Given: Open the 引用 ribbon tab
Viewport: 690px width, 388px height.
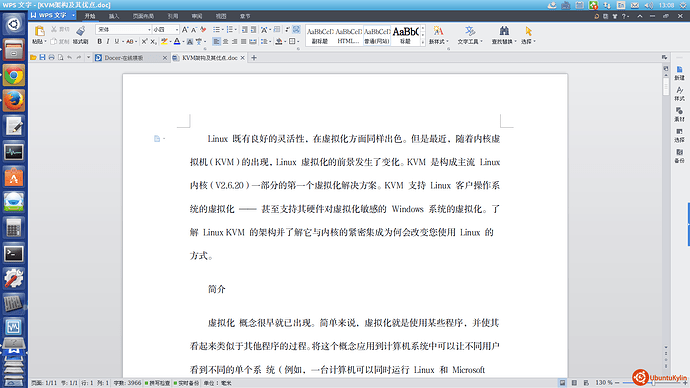Looking at the screenshot, I should 173,16.
